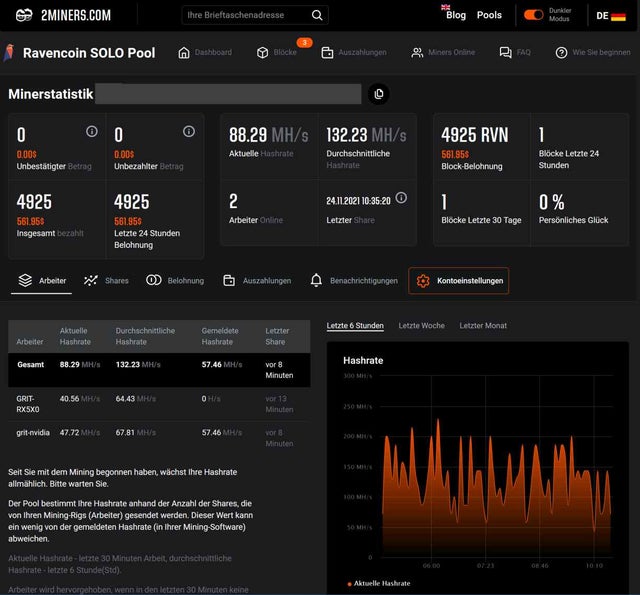
Task: Click the 88.29 MH/s current hashrate card
Action: coord(269,146)
